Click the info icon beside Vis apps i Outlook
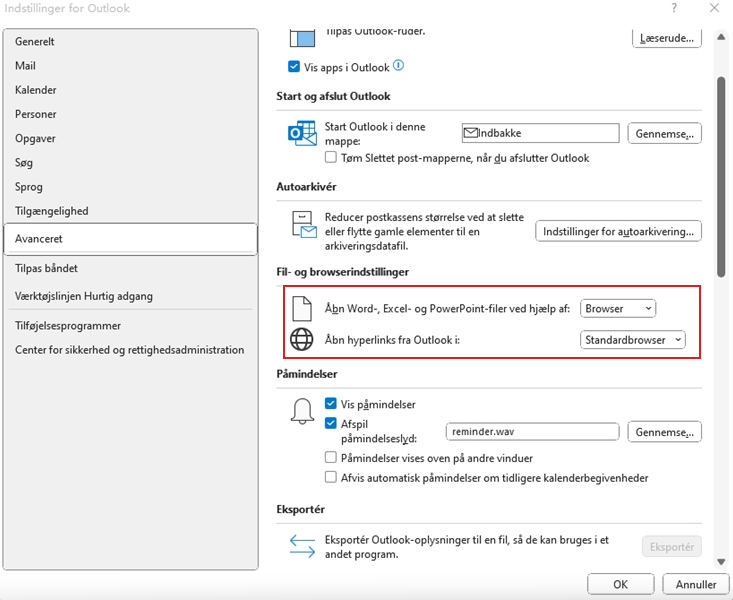This screenshot has width=733, height=600. click(398, 65)
